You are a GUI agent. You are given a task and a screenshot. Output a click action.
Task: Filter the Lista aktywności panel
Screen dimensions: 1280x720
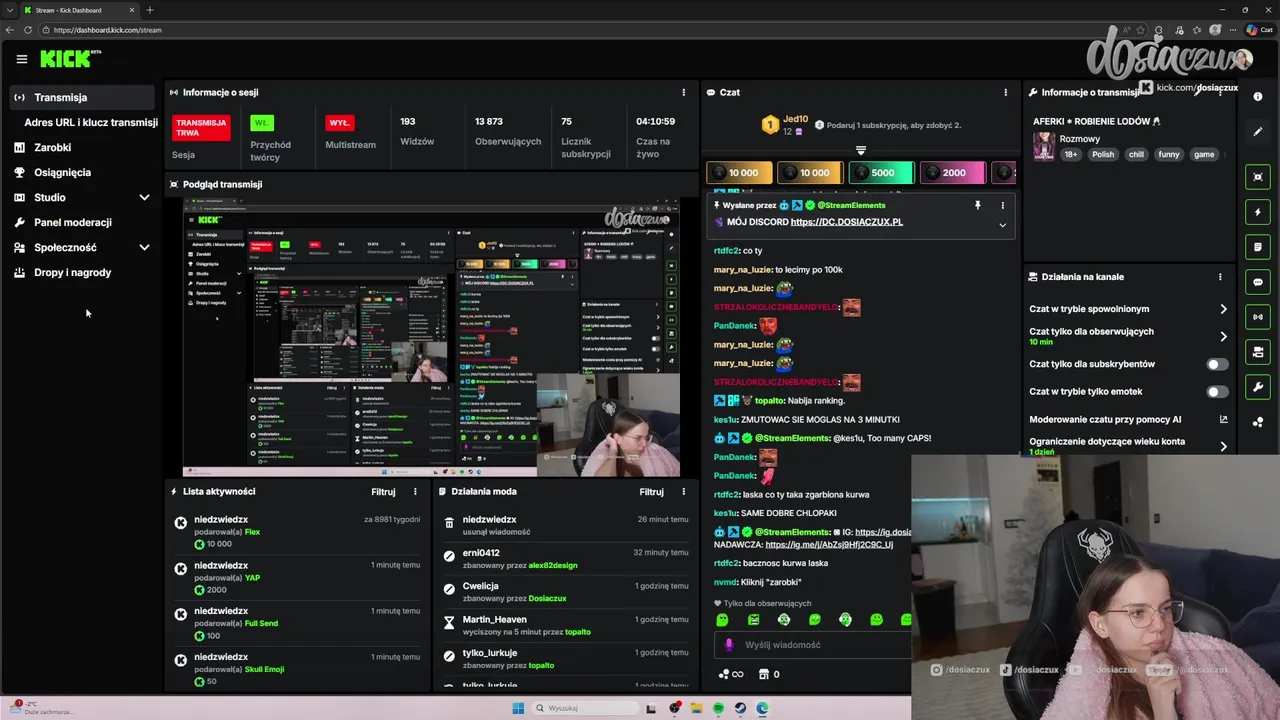383,492
